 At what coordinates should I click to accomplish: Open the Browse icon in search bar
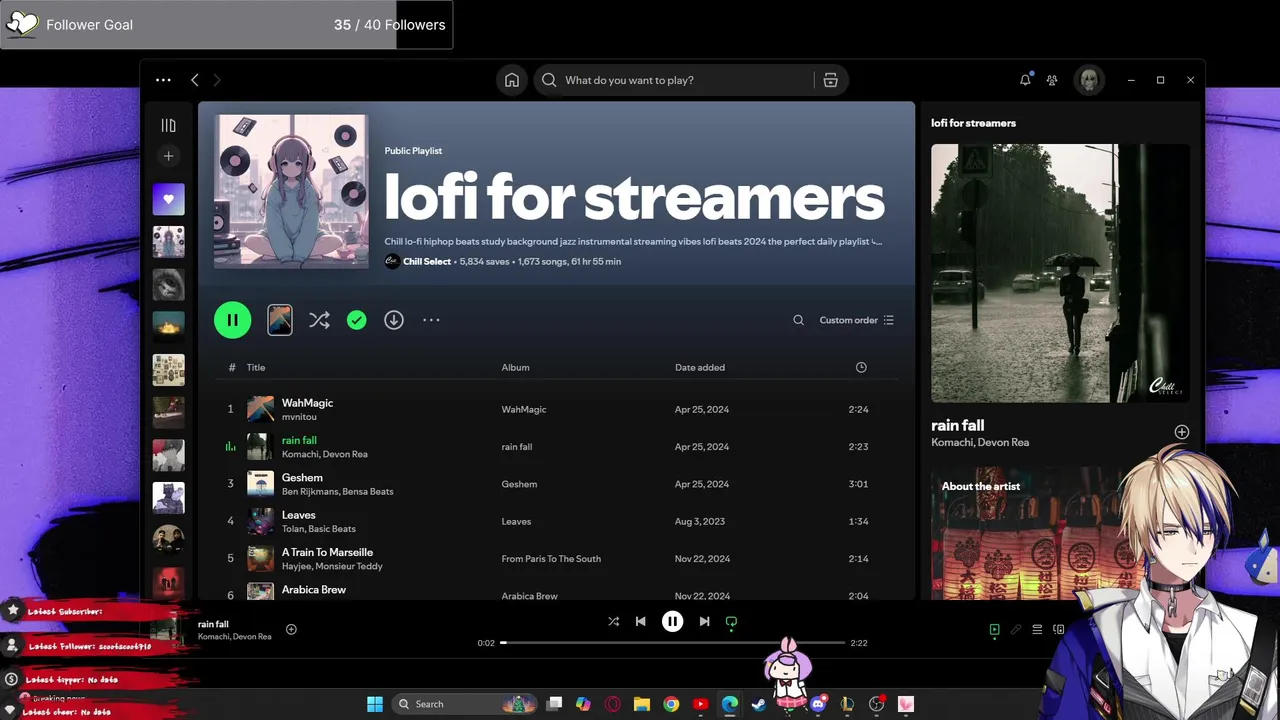tap(830, 80)
